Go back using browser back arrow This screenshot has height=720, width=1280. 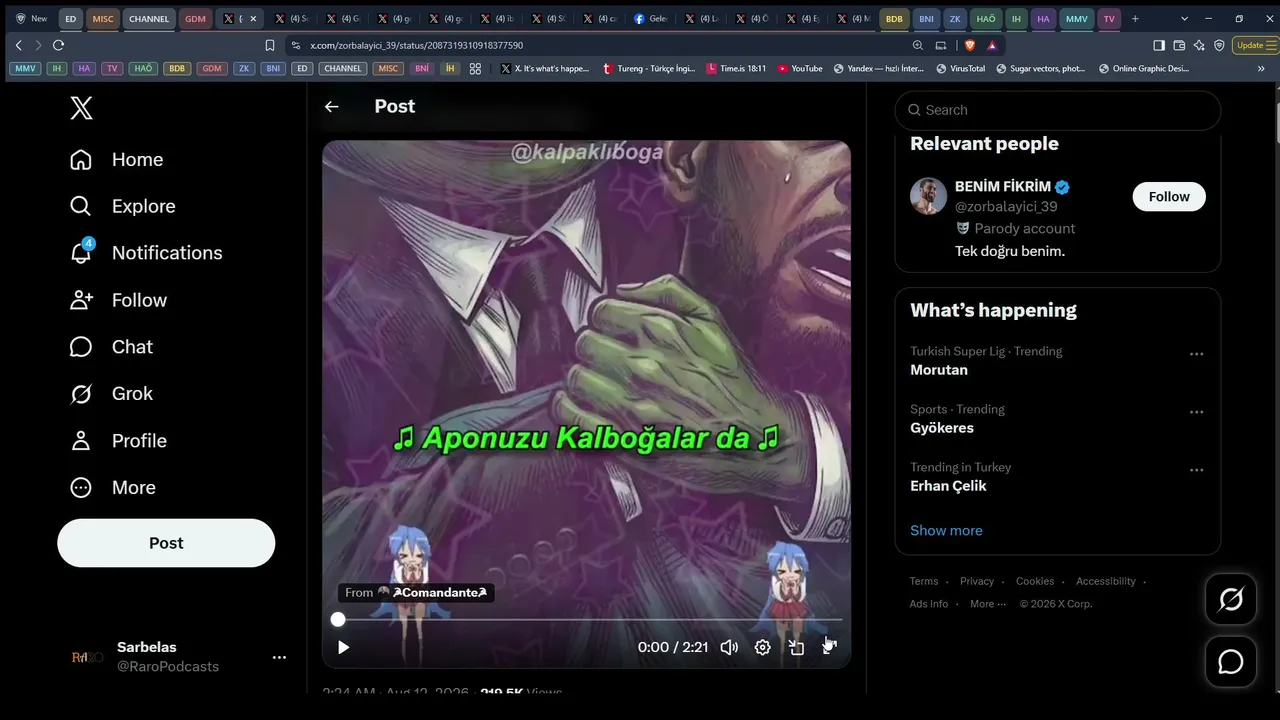[x=18, y=45]
